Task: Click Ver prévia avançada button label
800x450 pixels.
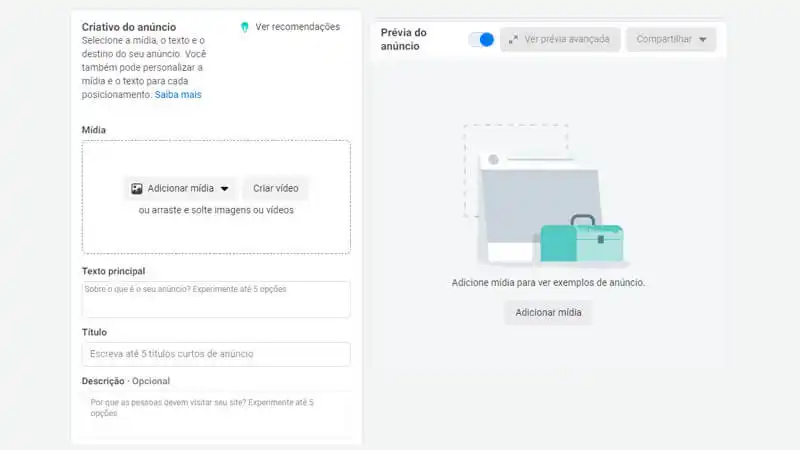Action: click(x=566, y=40)
